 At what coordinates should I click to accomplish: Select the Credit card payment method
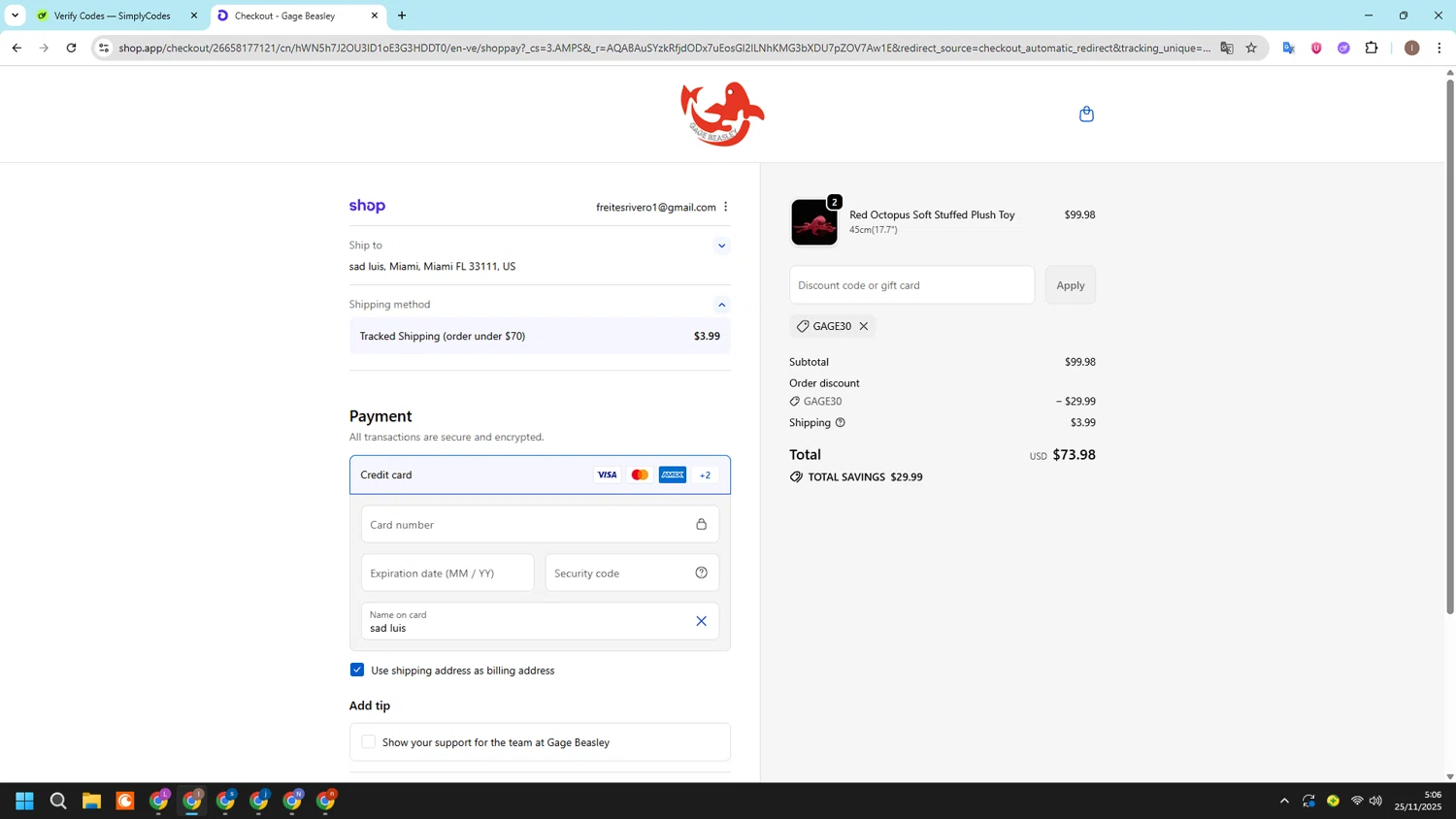click(x=540, y=475)
